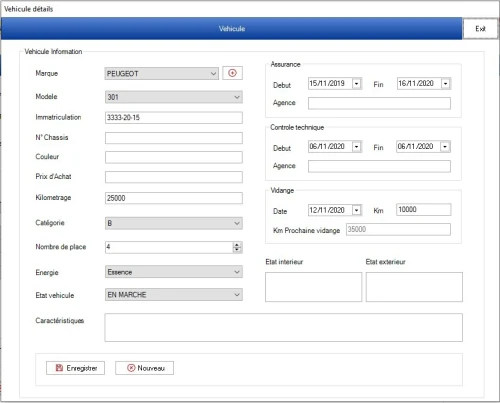Viewport: 500px width, 403px height.
Task: Increase Nombre de place with up arrow
Action: coord(237,245)
